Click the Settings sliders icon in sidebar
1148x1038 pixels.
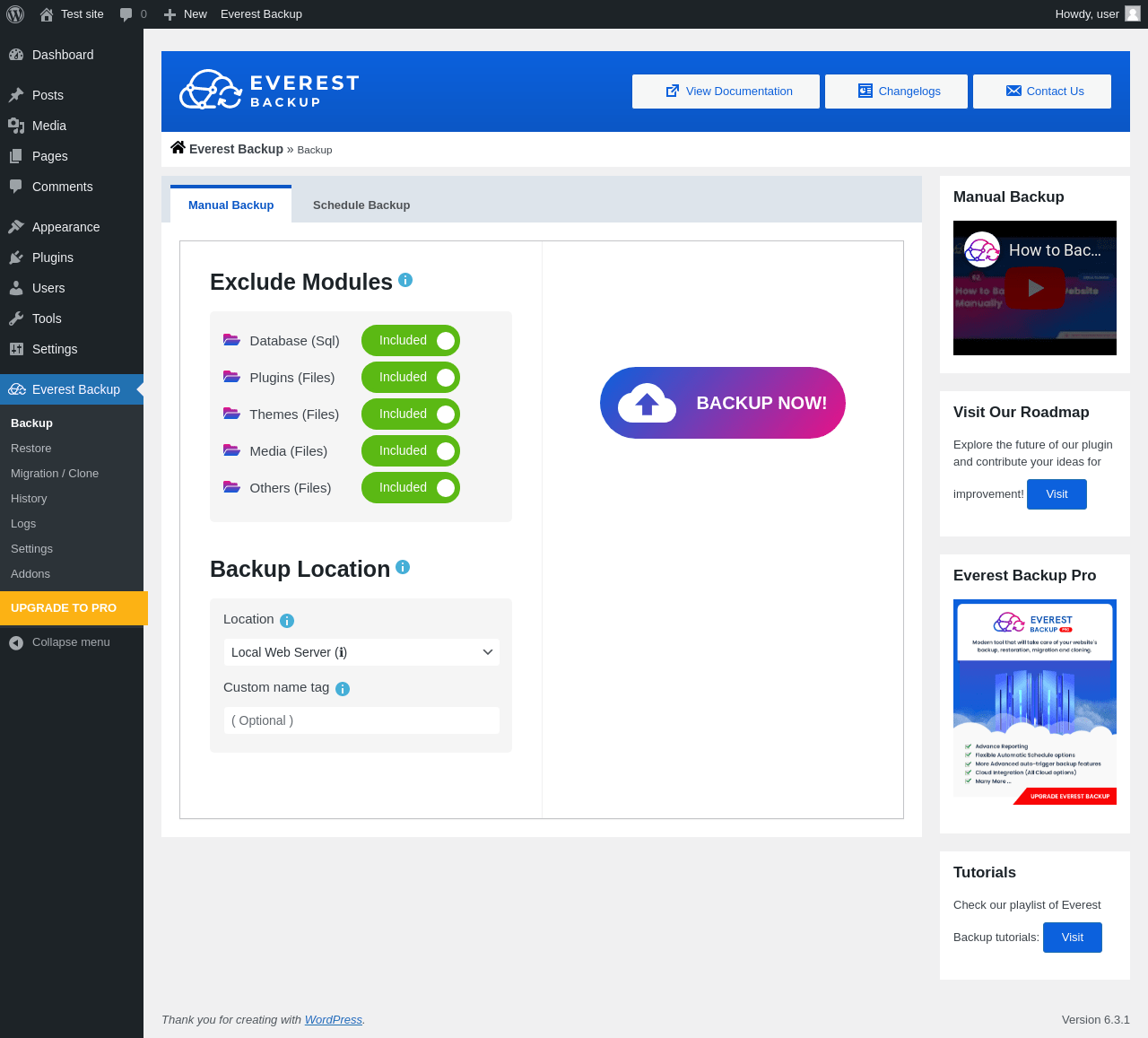(16, 349)
